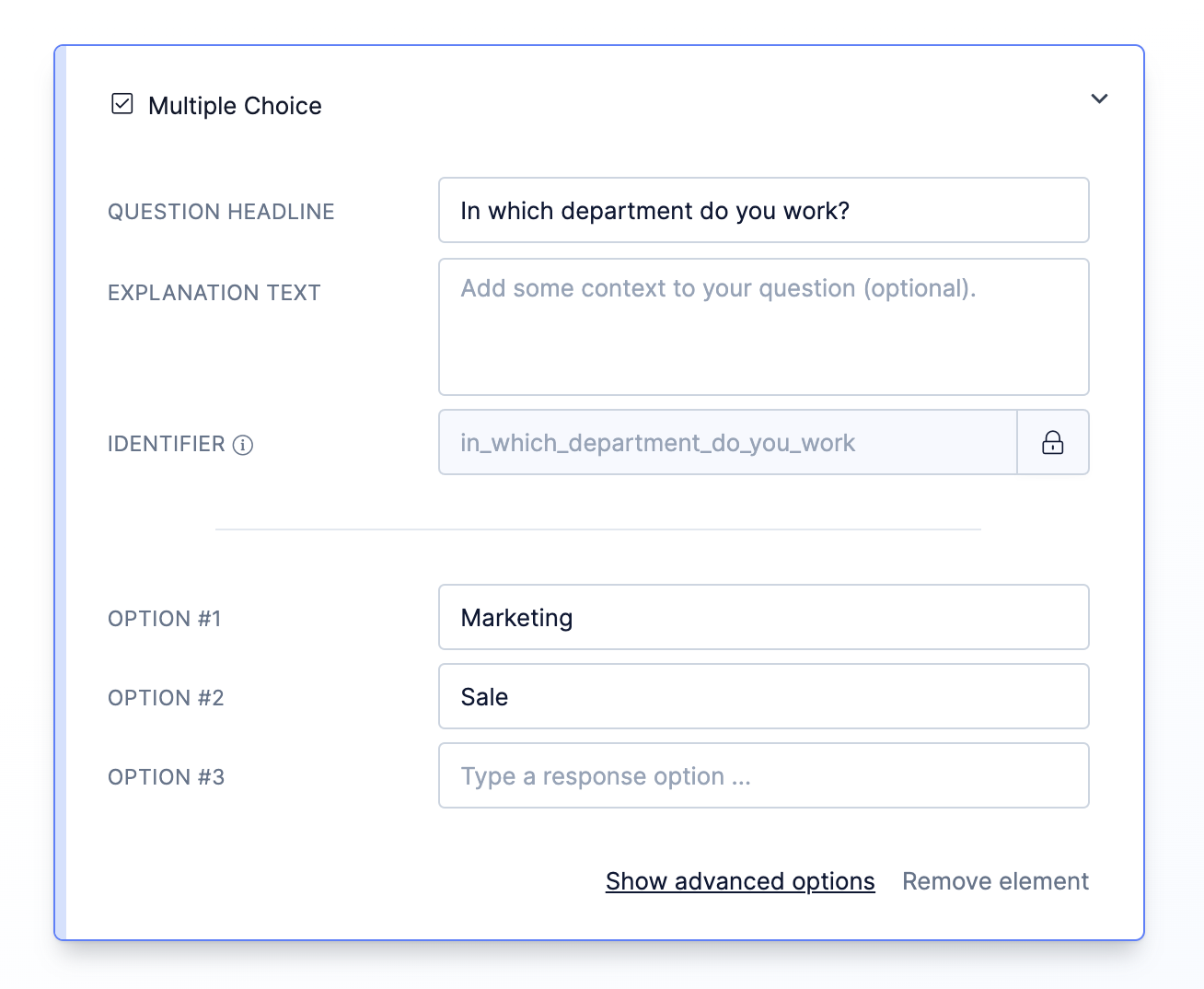Viewport: 1204px width, 989px height.
Task: Select the Marketing option field
Action: tap(763, 617)
